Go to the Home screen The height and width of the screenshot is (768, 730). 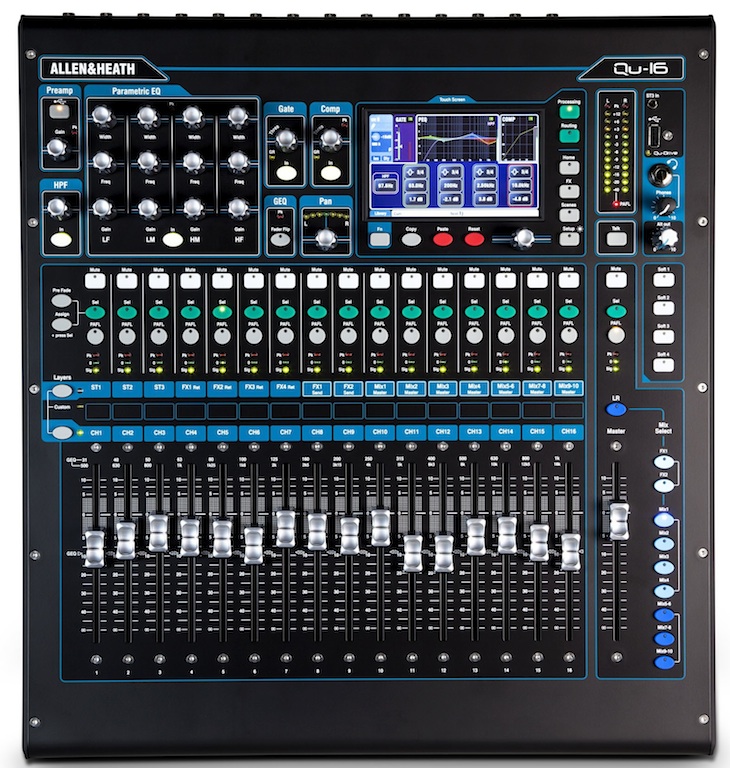[569, 168]
